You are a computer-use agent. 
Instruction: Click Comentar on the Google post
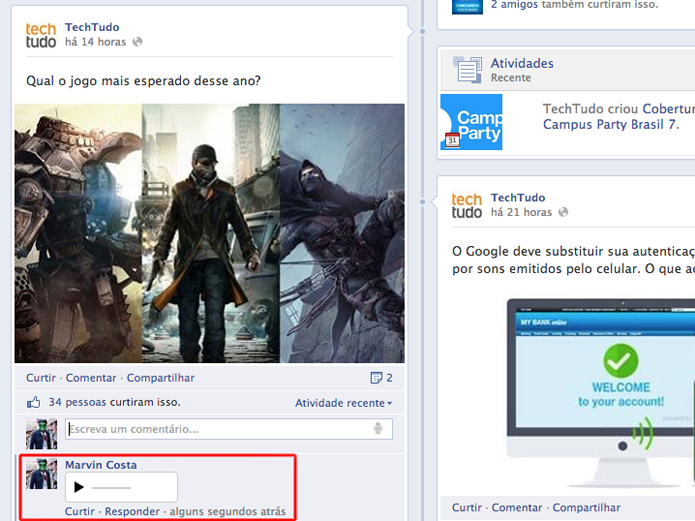point(517,507)
